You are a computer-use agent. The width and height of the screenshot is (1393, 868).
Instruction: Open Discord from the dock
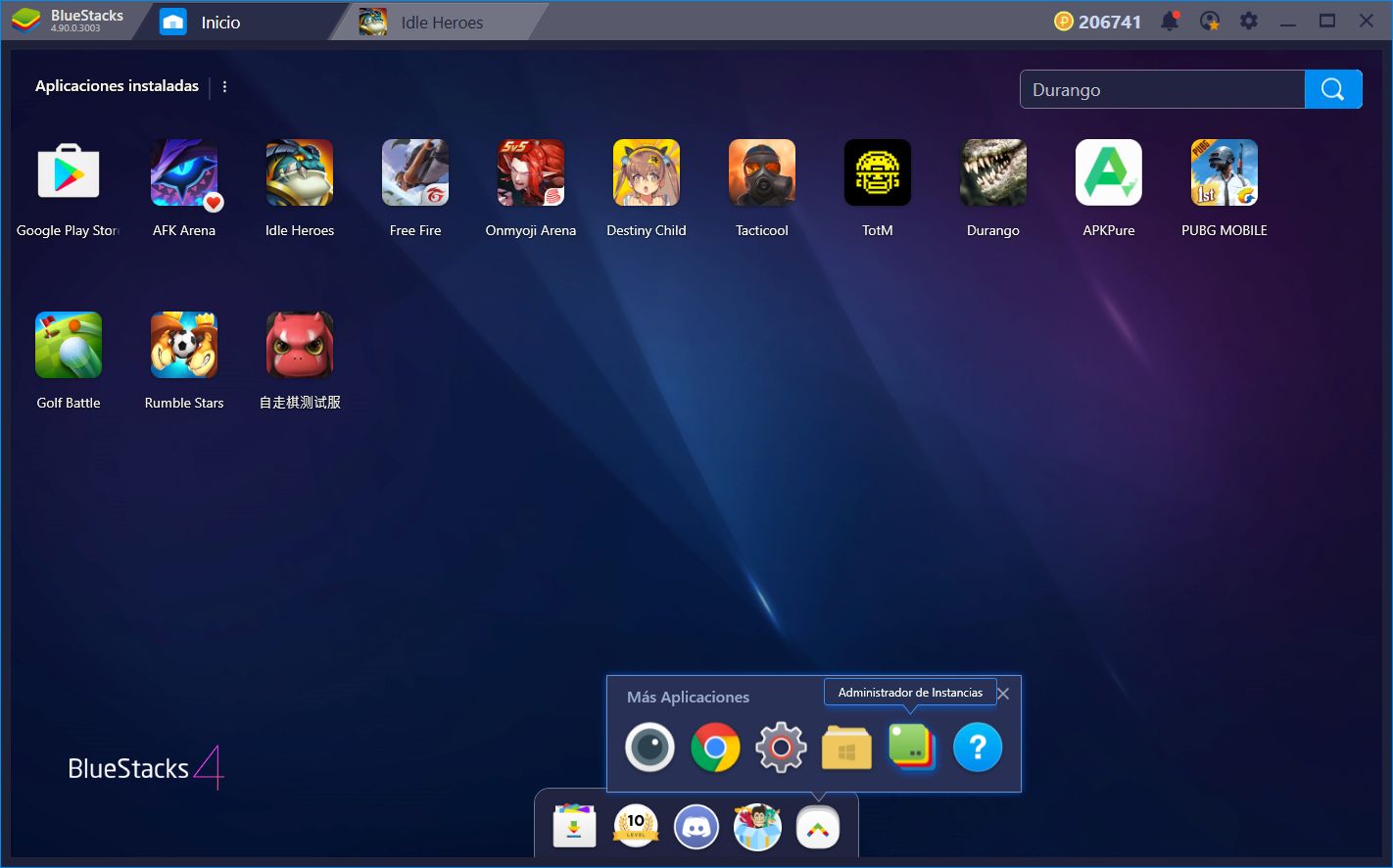pyautogui.click(x=696, y=828)
